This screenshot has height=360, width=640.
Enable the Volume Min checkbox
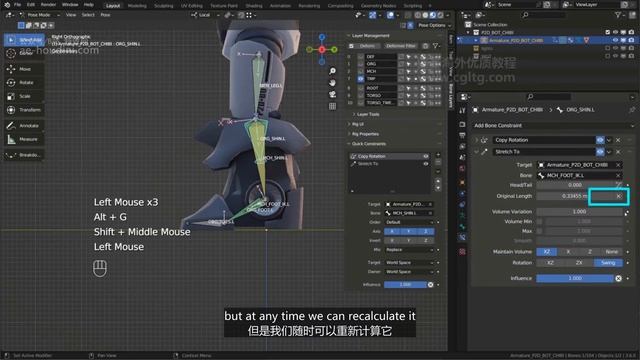540,222
